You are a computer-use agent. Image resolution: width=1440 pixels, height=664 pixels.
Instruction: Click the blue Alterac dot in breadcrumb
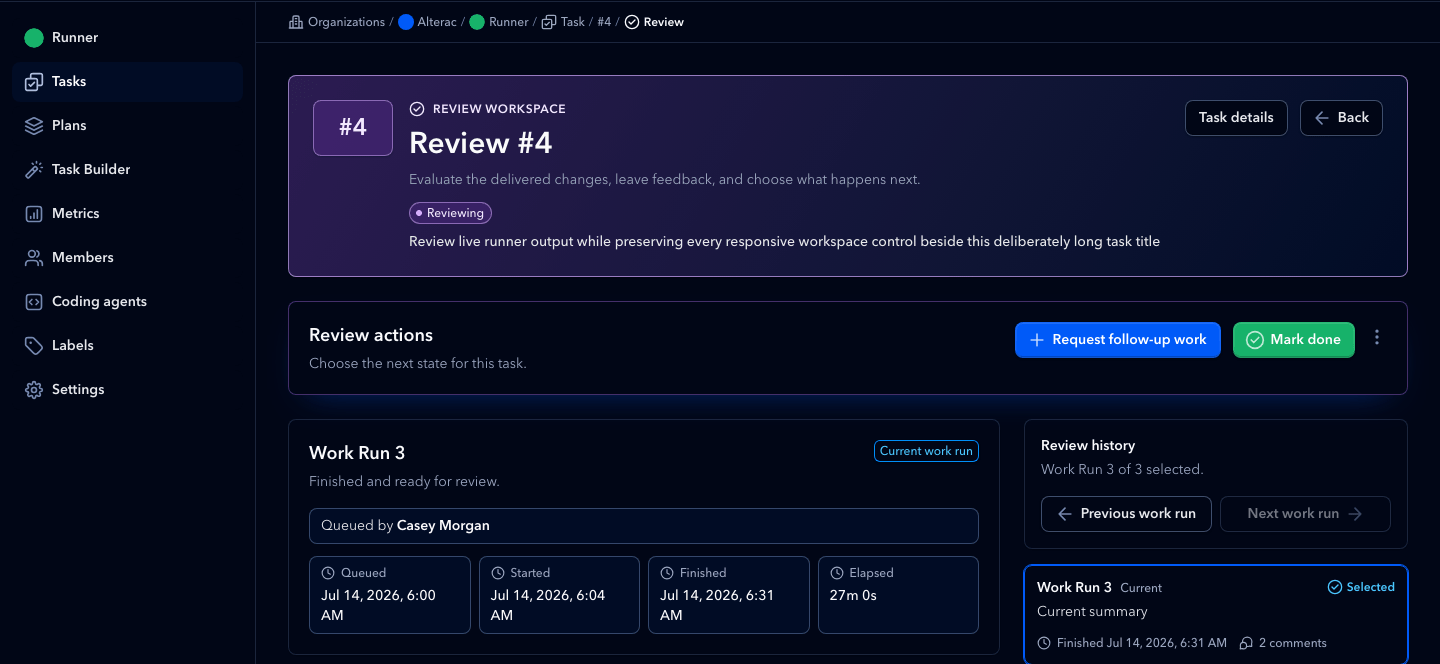pyautogui.click(x=406, y=22)
